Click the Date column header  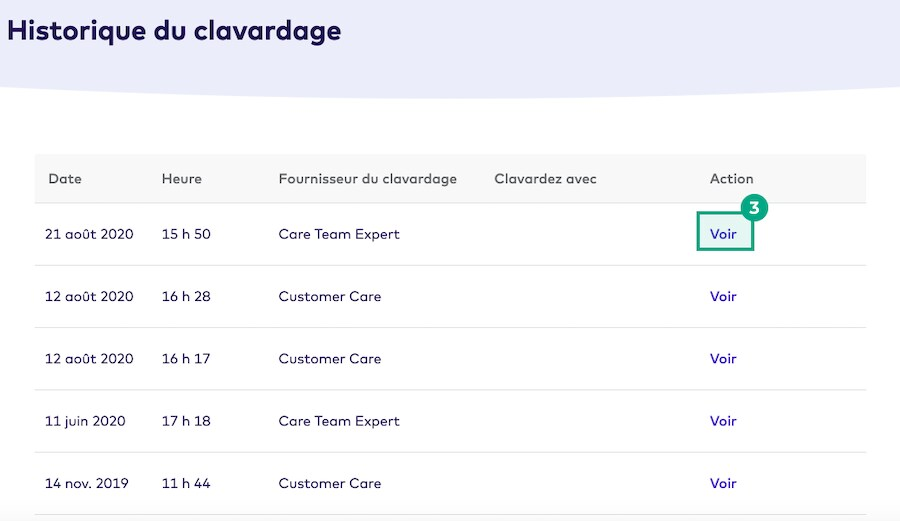click(x=65, y=179)
